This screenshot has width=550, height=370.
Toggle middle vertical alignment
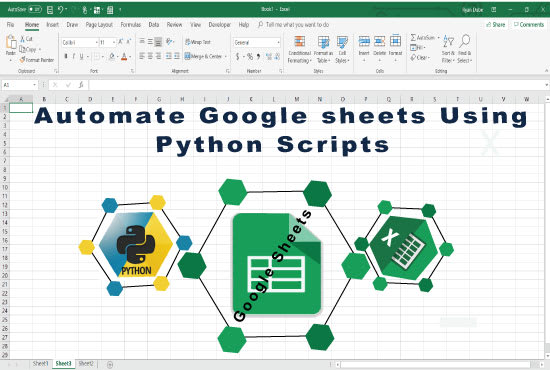click(x=150, y=42)
